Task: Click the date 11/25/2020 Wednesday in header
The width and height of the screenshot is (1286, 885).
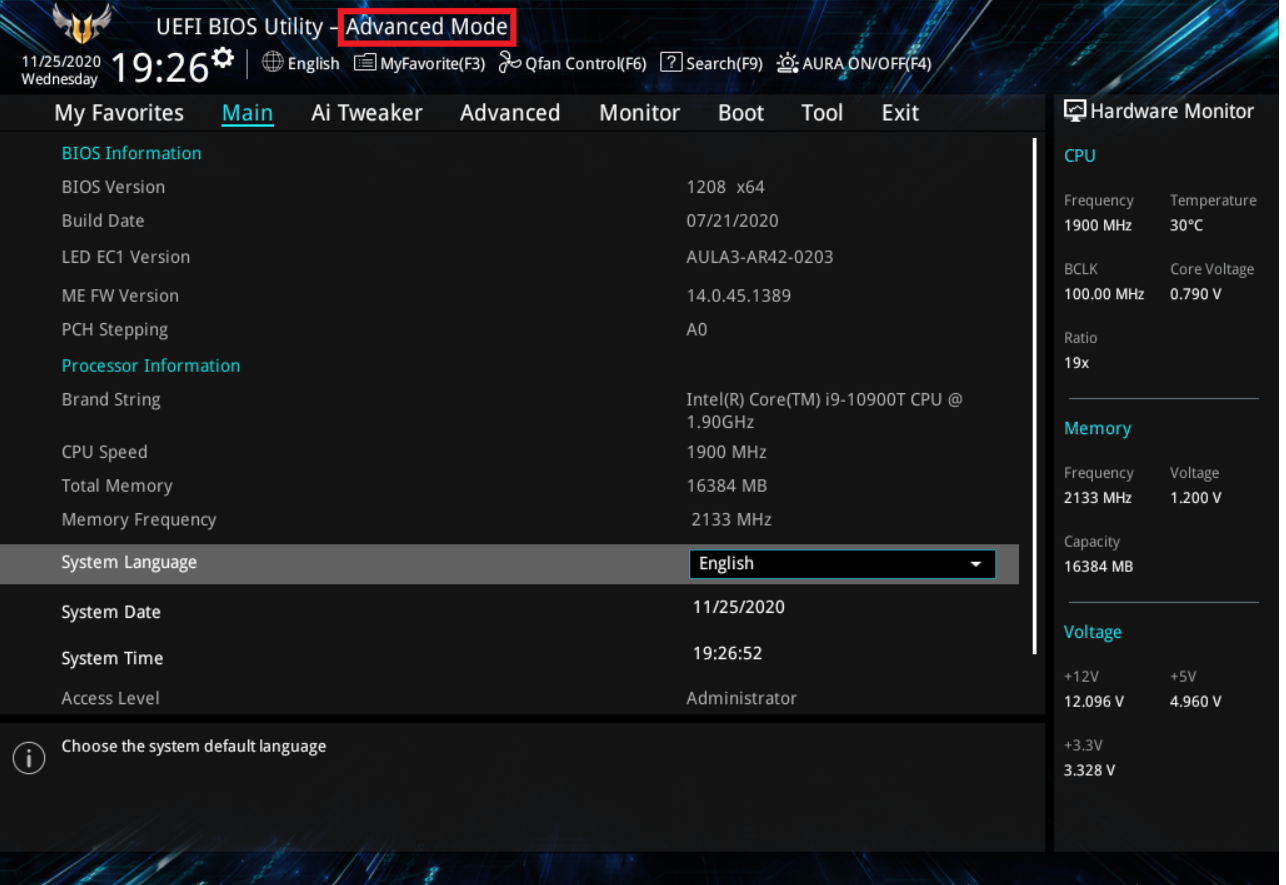Action: coord(60,70)
